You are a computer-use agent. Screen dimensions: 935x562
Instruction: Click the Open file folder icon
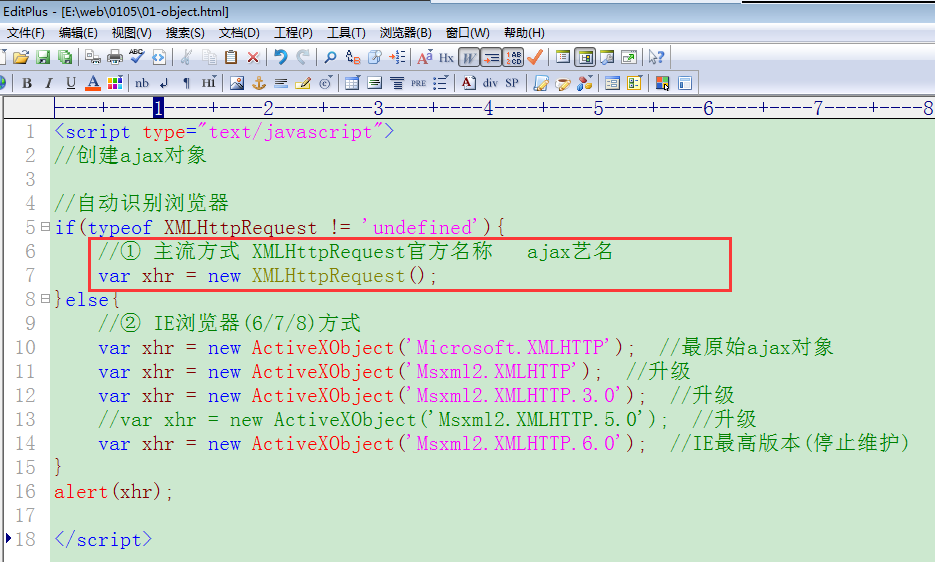[x=21, y=57]
